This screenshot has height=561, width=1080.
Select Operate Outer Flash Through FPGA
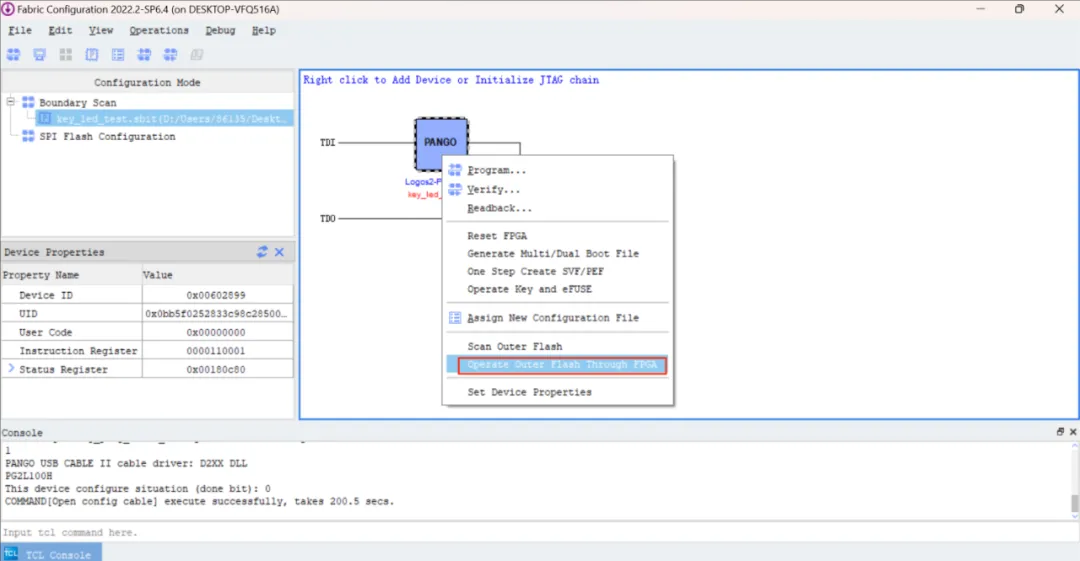click(x=562, y=365)
